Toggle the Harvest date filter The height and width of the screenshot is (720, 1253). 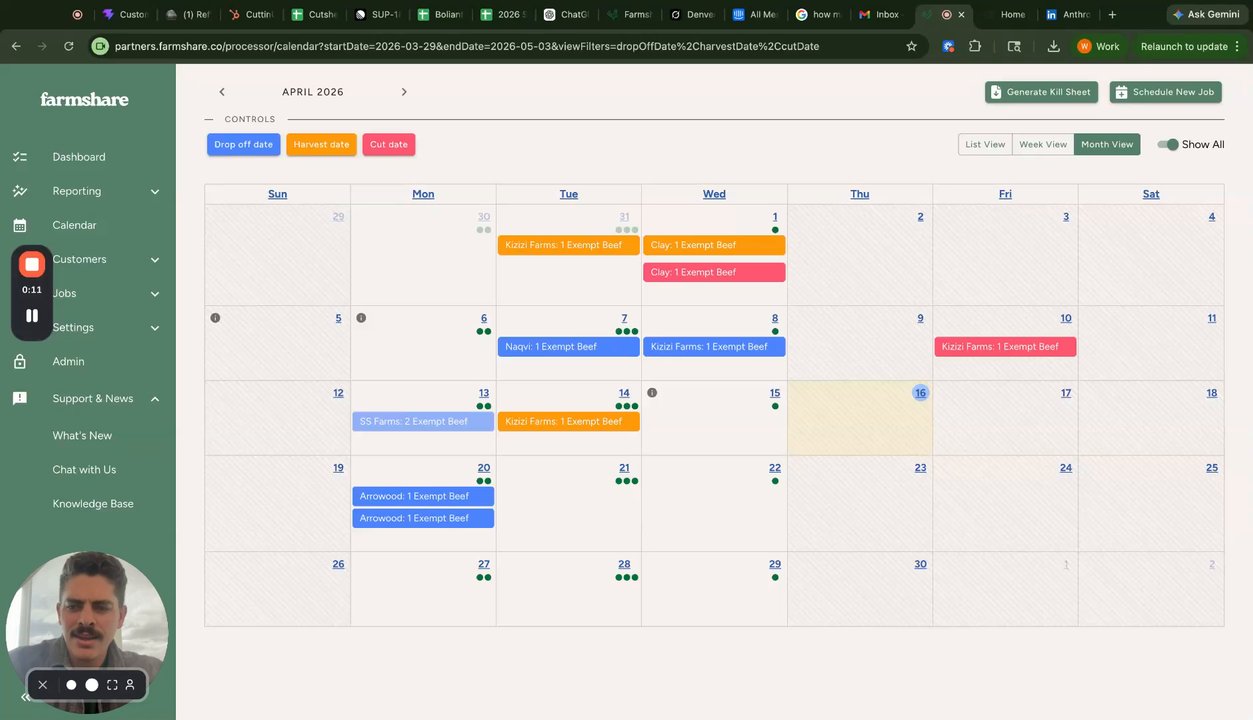point(321,144)
